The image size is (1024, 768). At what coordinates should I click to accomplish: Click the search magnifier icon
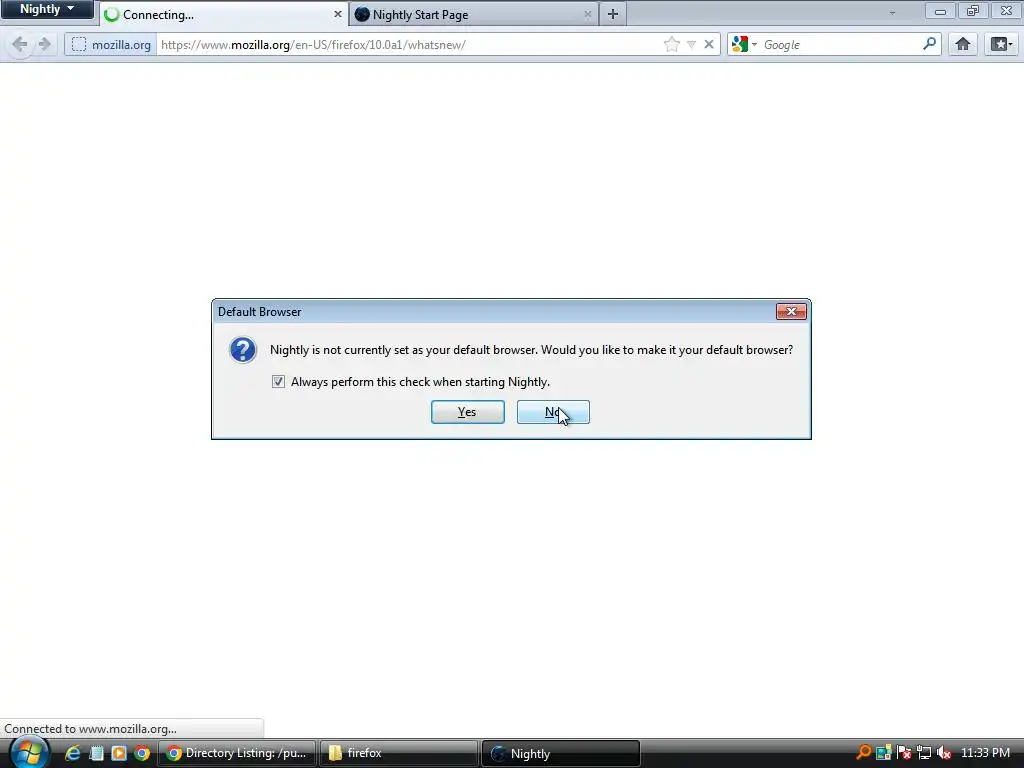coord(929,44)
